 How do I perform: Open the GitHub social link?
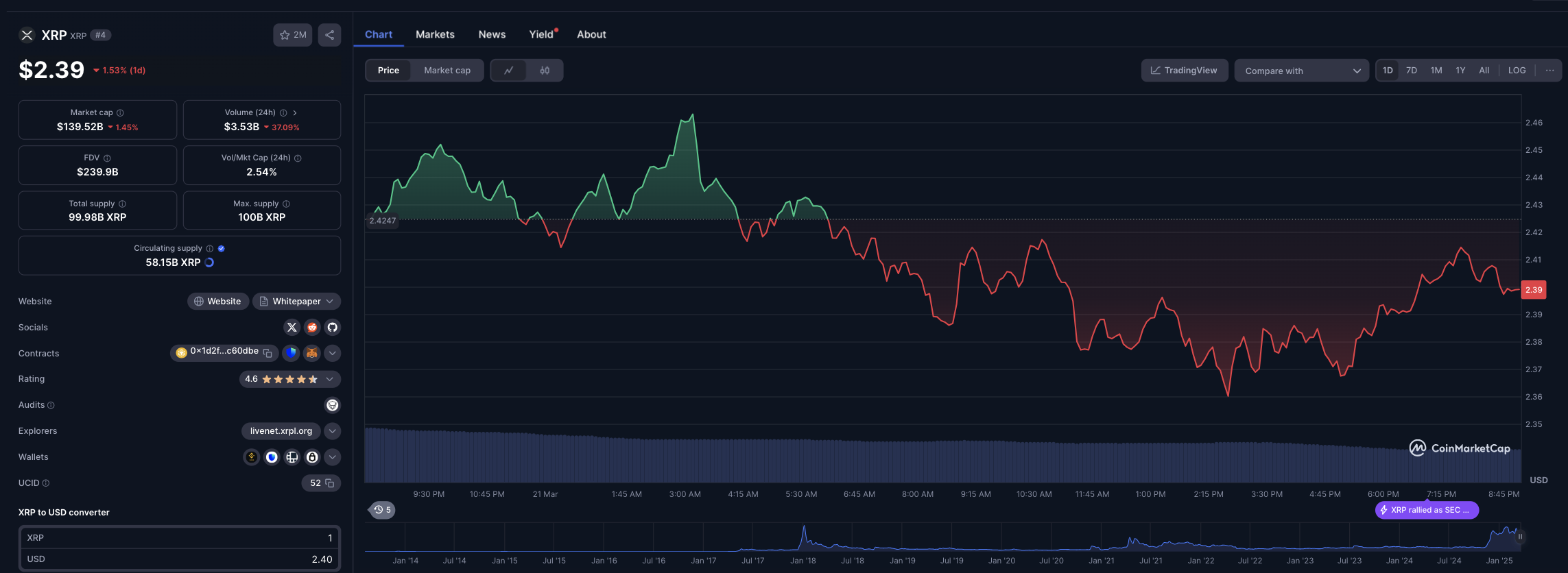(x=333, y=328)
